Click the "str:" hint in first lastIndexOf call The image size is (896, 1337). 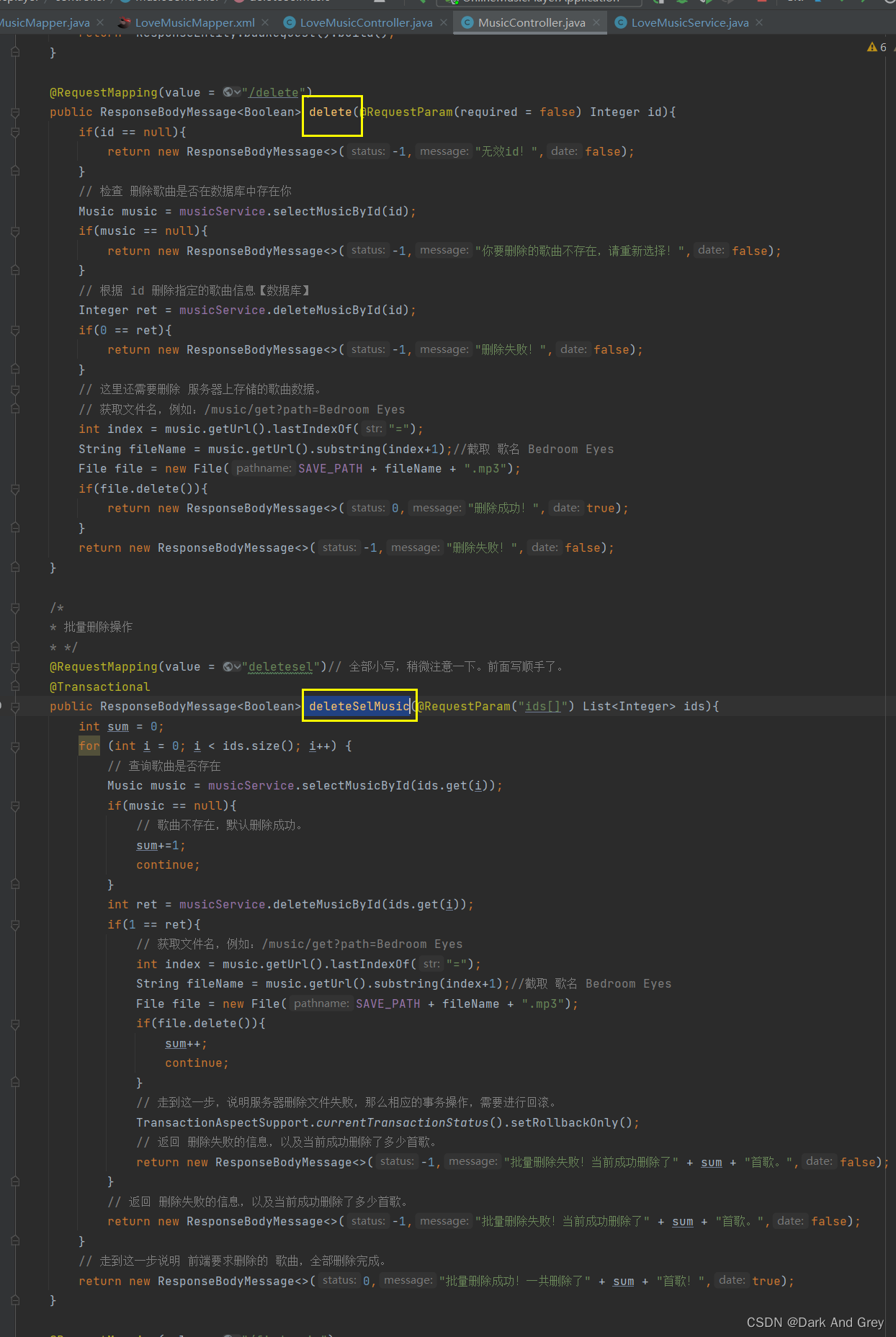click(373, 429)
